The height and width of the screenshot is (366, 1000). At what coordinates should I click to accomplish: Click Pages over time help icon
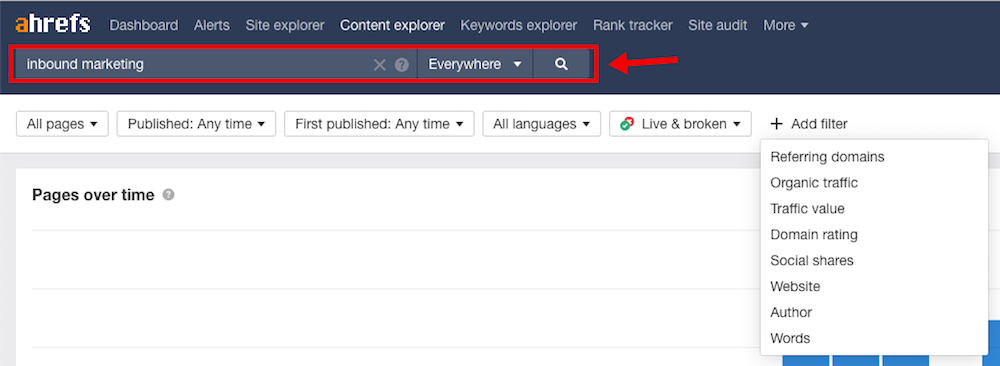[x=168, y=194]
